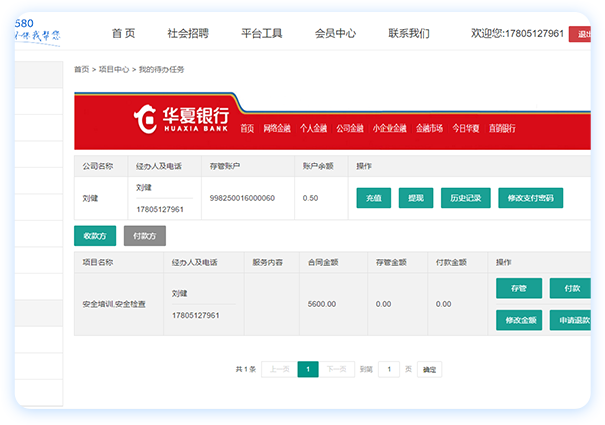Switch to the 付款方 tab
This screenshot has width=605, height=425.
coord(144,236)
